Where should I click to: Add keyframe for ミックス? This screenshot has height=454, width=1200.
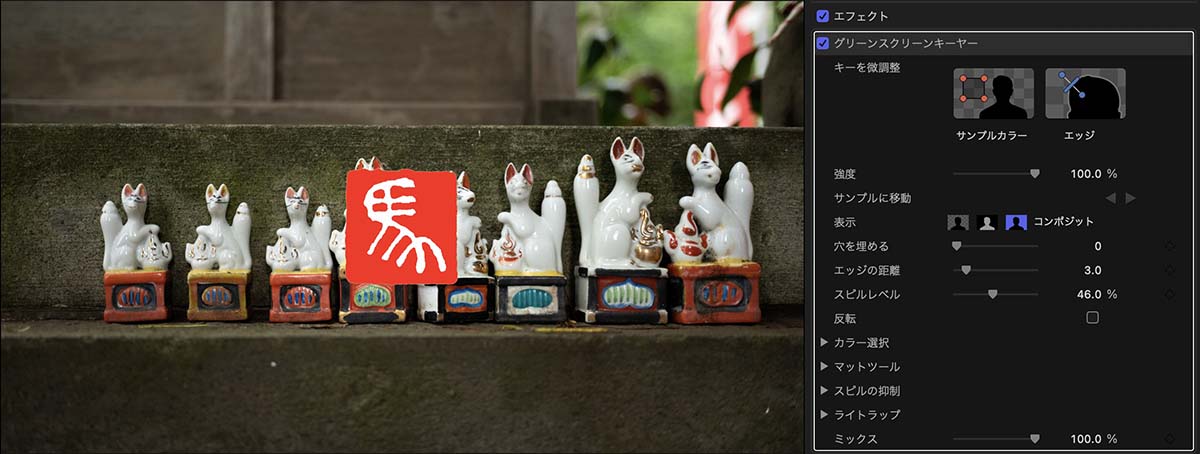(1170, 439)
